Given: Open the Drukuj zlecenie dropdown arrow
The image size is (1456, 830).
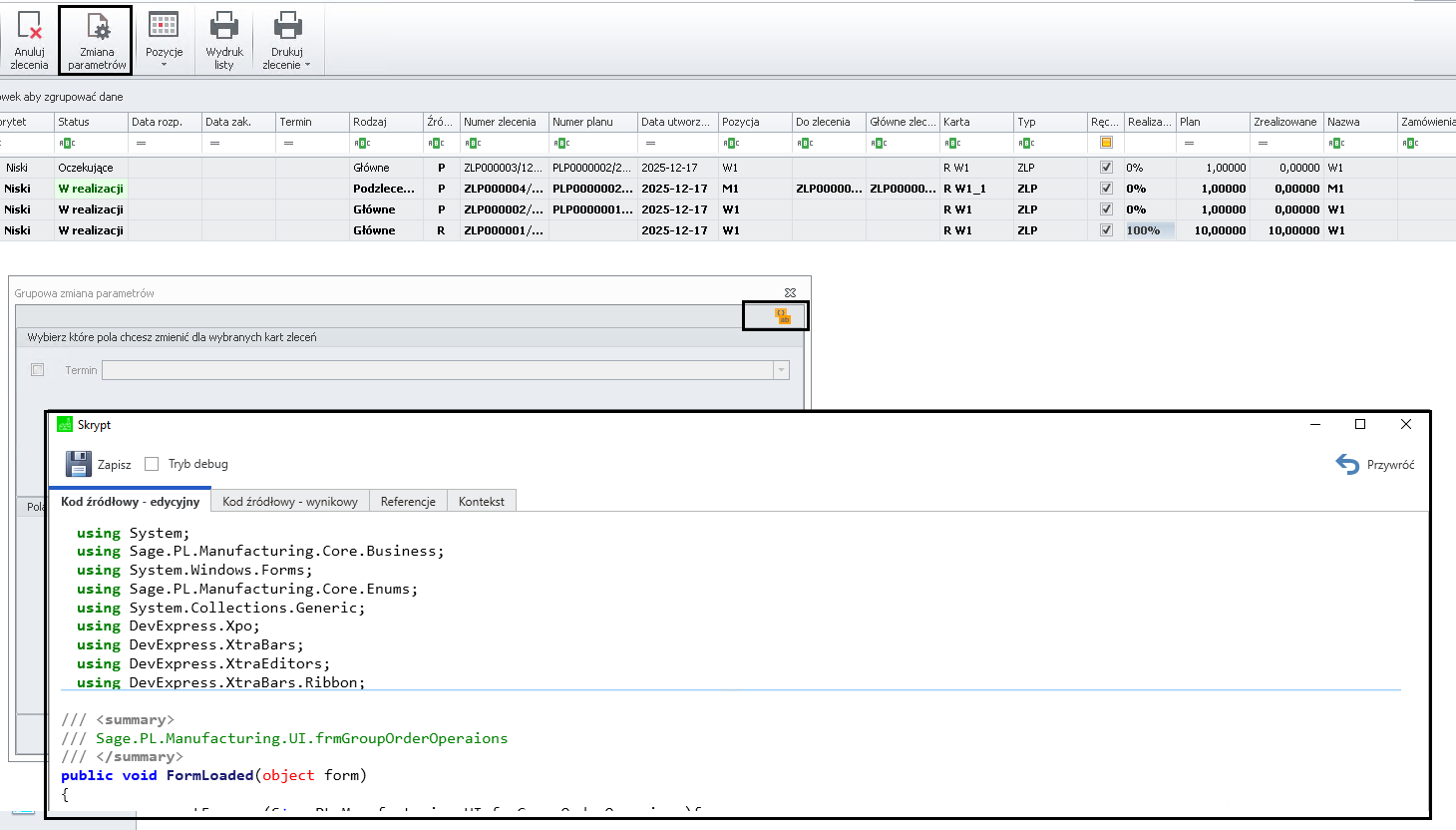Looking at the screenshot, I should tap(307, 65).
